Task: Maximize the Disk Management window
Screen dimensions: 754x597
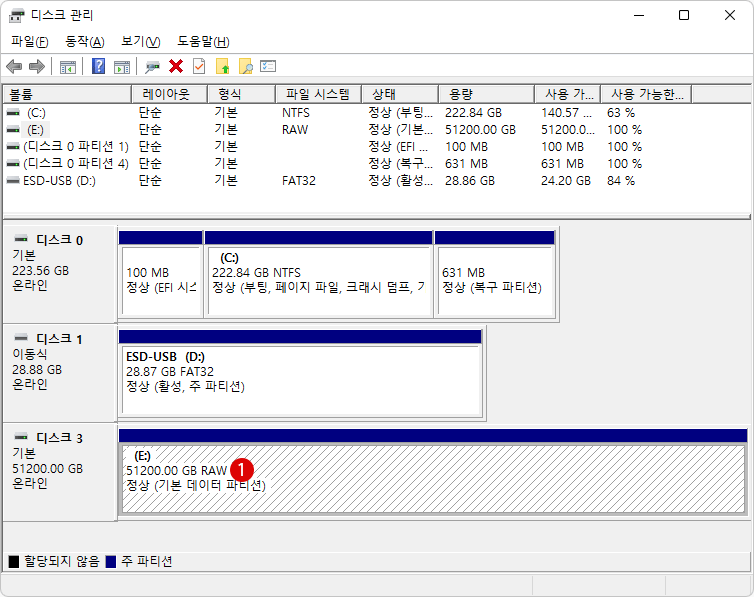Action: pyautogui.click(x=684, y=15)
